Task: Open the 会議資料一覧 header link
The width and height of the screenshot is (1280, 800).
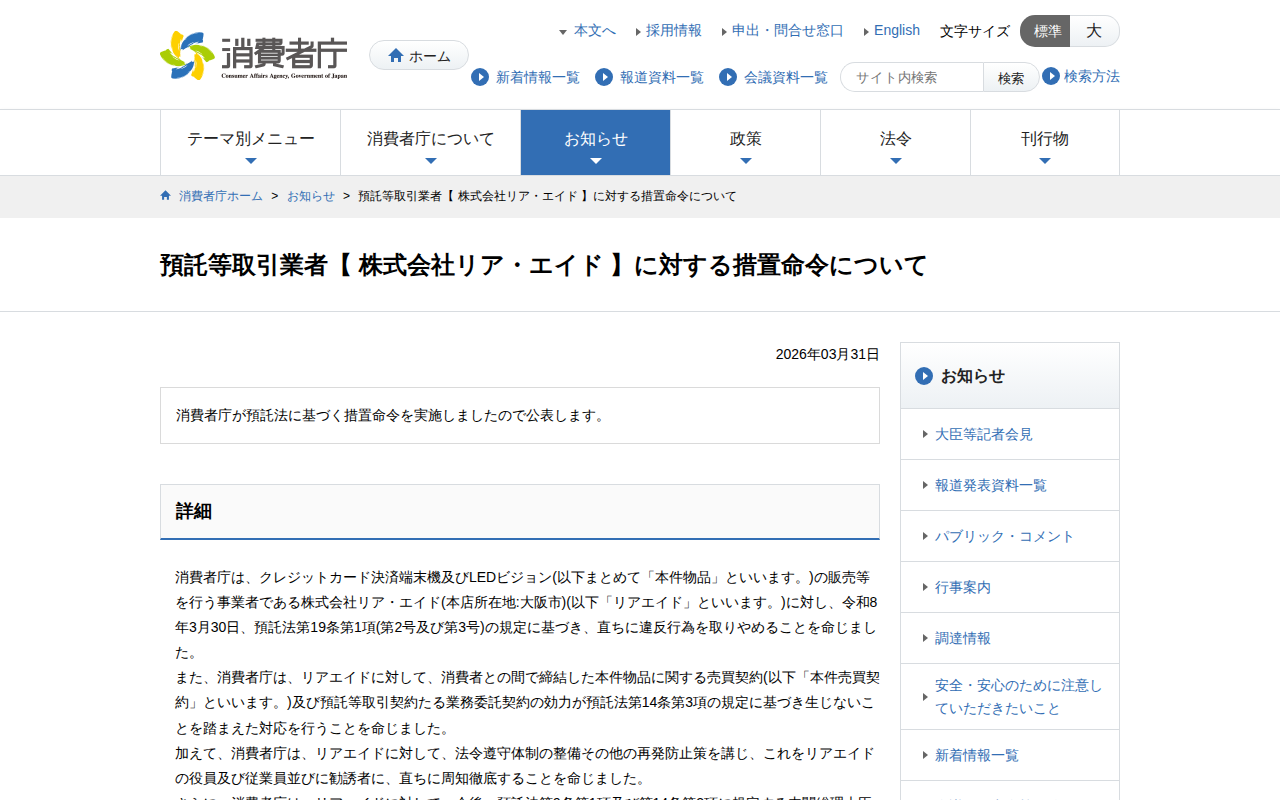Action: tap(786, 77)
